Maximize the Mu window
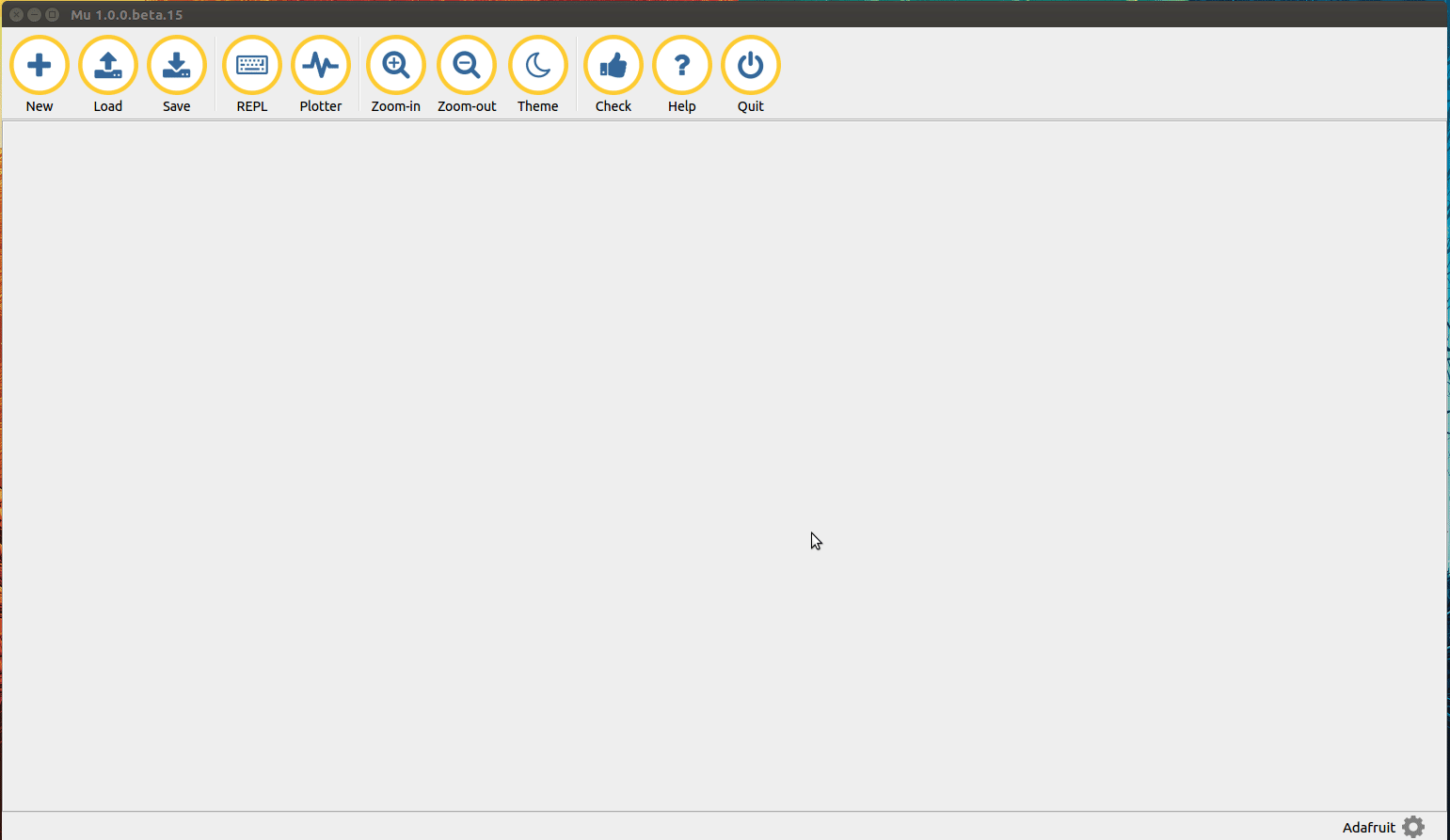 (x=53, y=15)
